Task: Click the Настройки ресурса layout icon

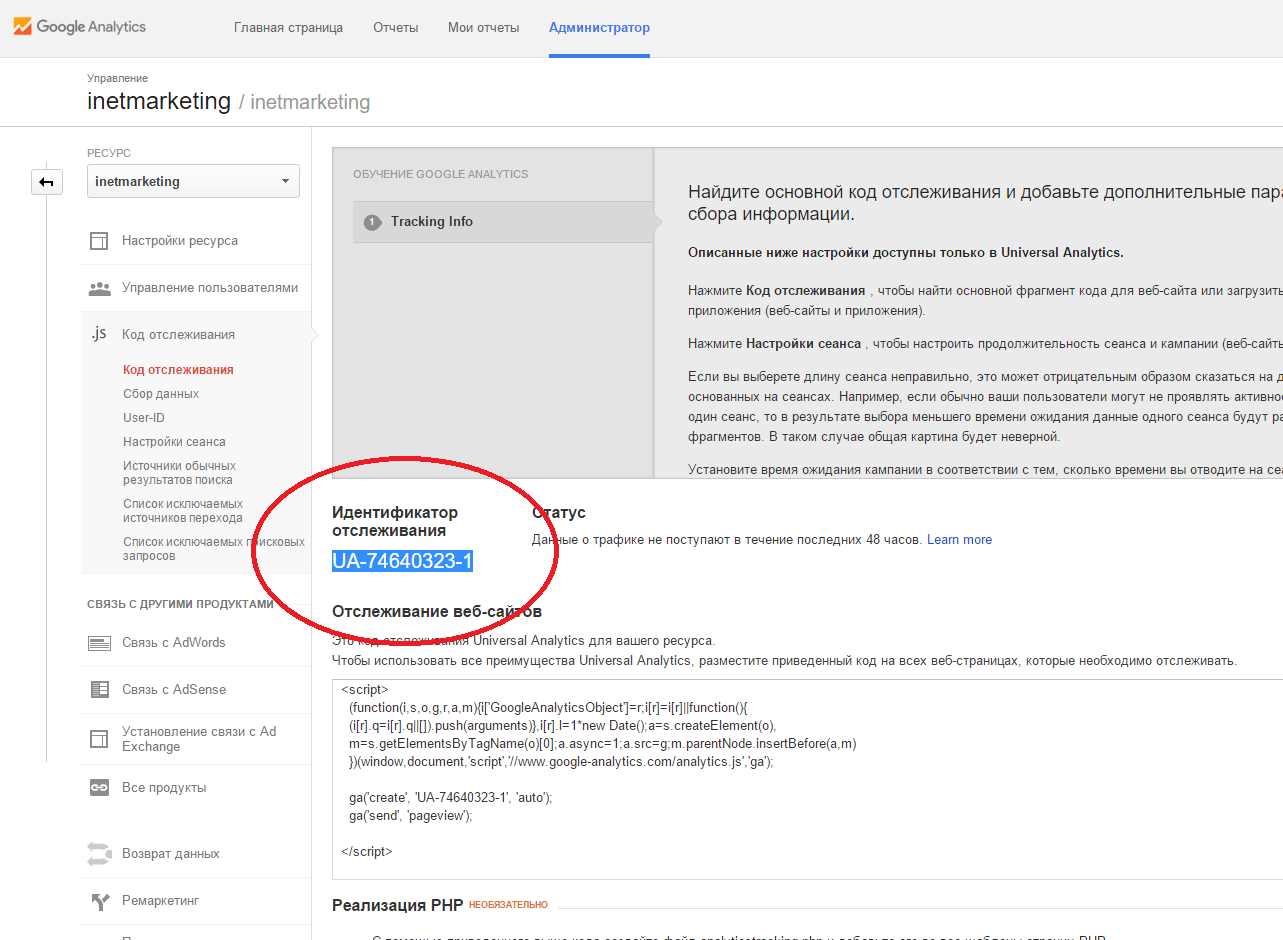Action: click(99, 241)
